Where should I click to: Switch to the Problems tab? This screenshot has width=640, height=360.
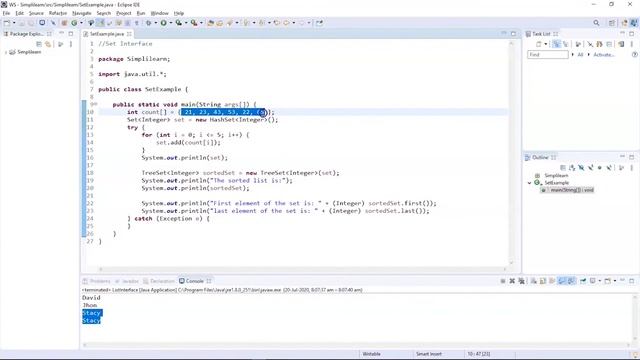(97, 281)
